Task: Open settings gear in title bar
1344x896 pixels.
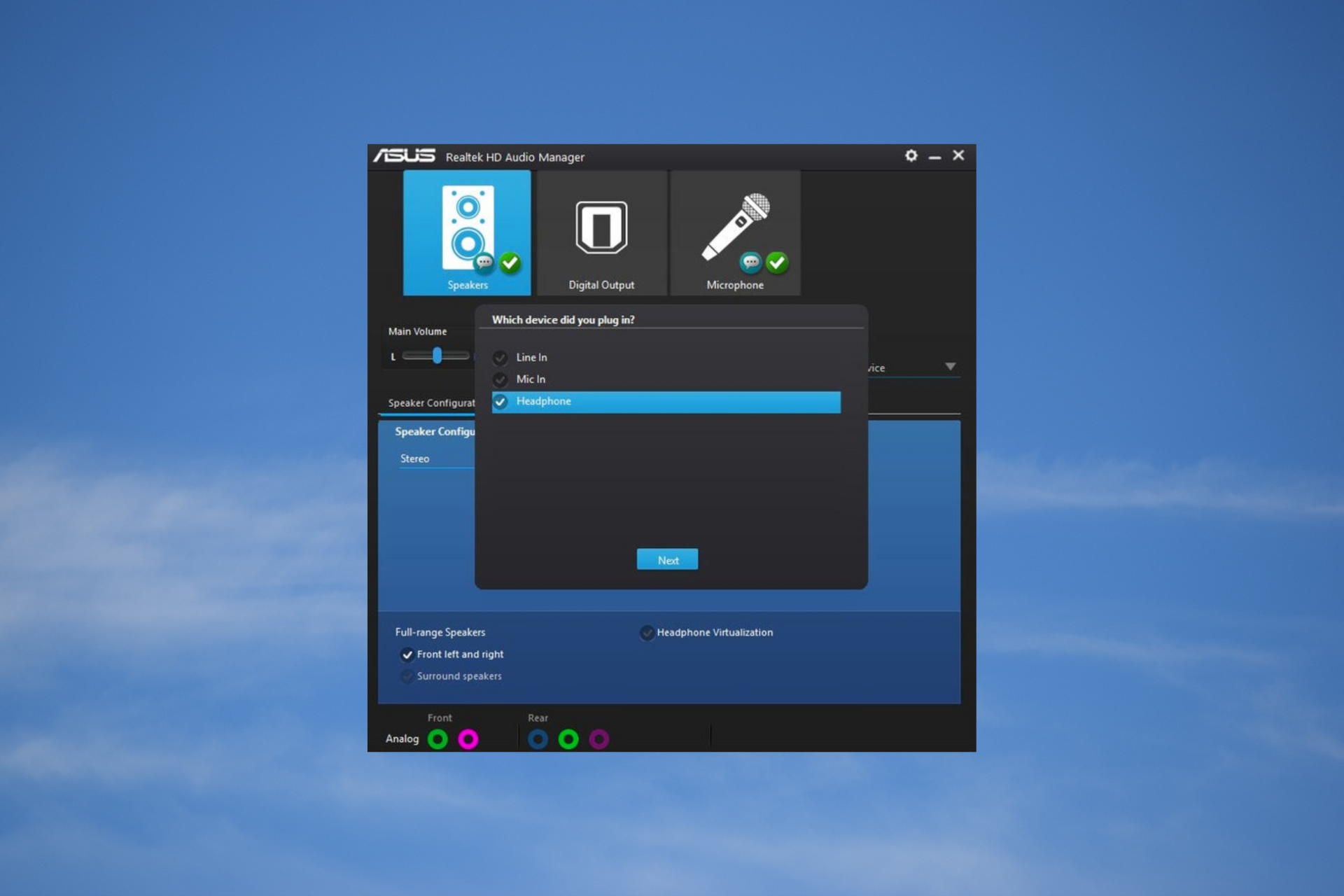Action: (911, 155)
